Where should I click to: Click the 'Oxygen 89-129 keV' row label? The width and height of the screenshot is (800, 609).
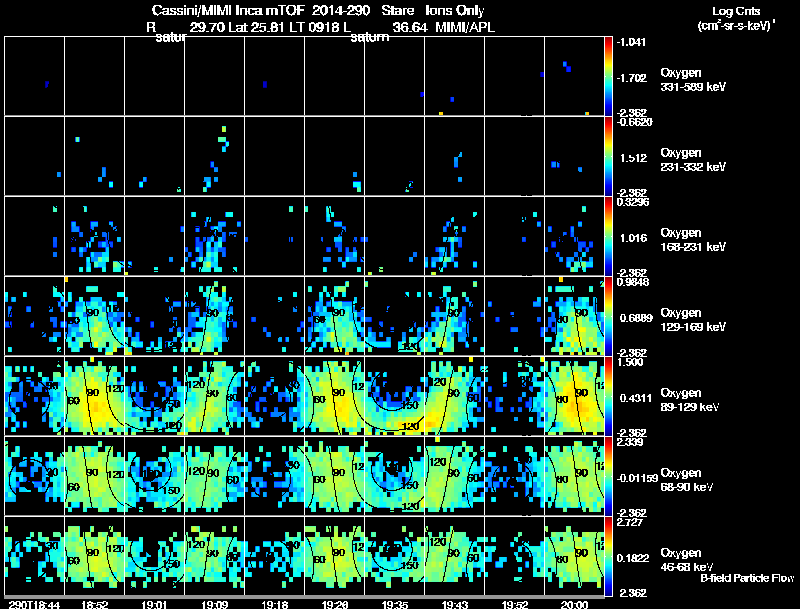tap(690, 400)
